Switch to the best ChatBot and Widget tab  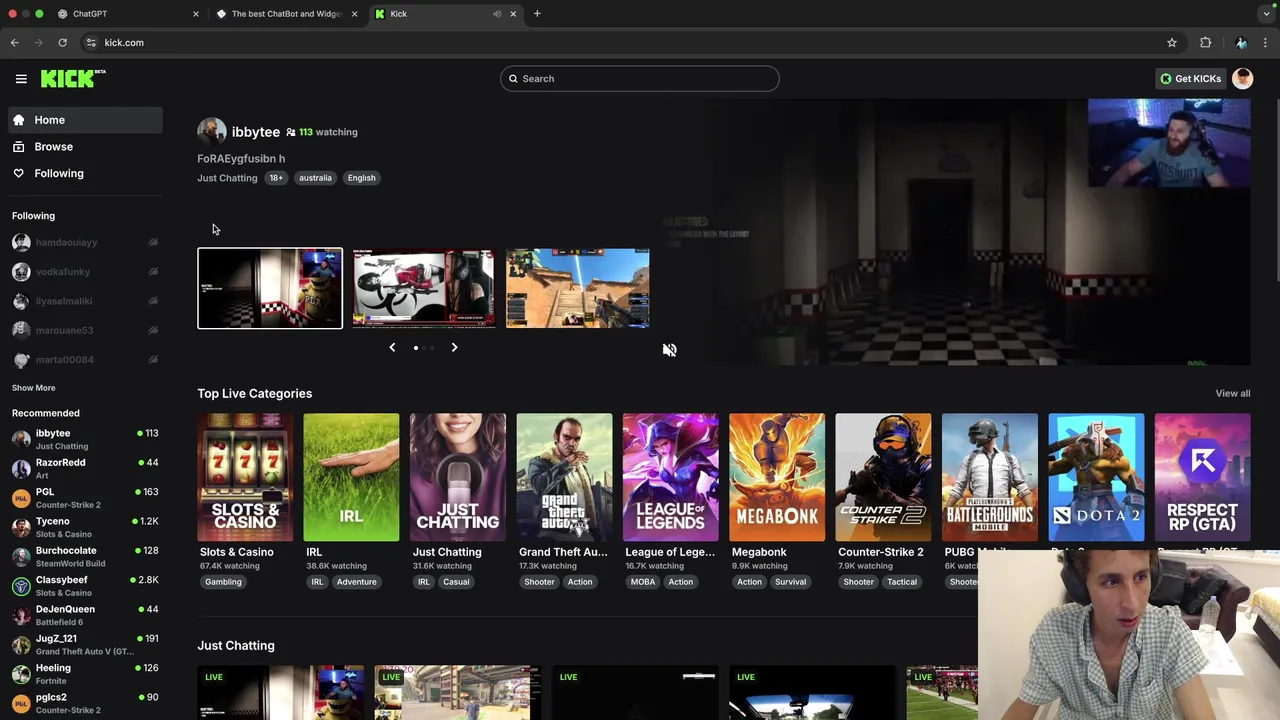tap(285, 14)
